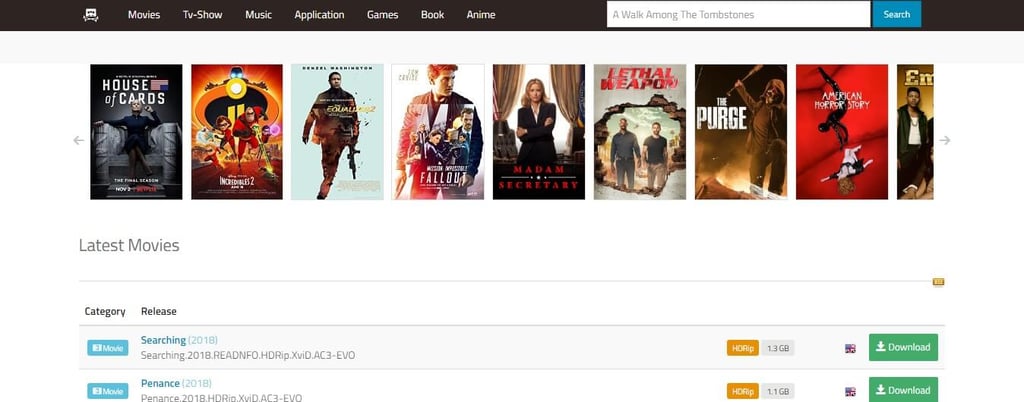Go to next posters with right arrow

coord(944,140)
